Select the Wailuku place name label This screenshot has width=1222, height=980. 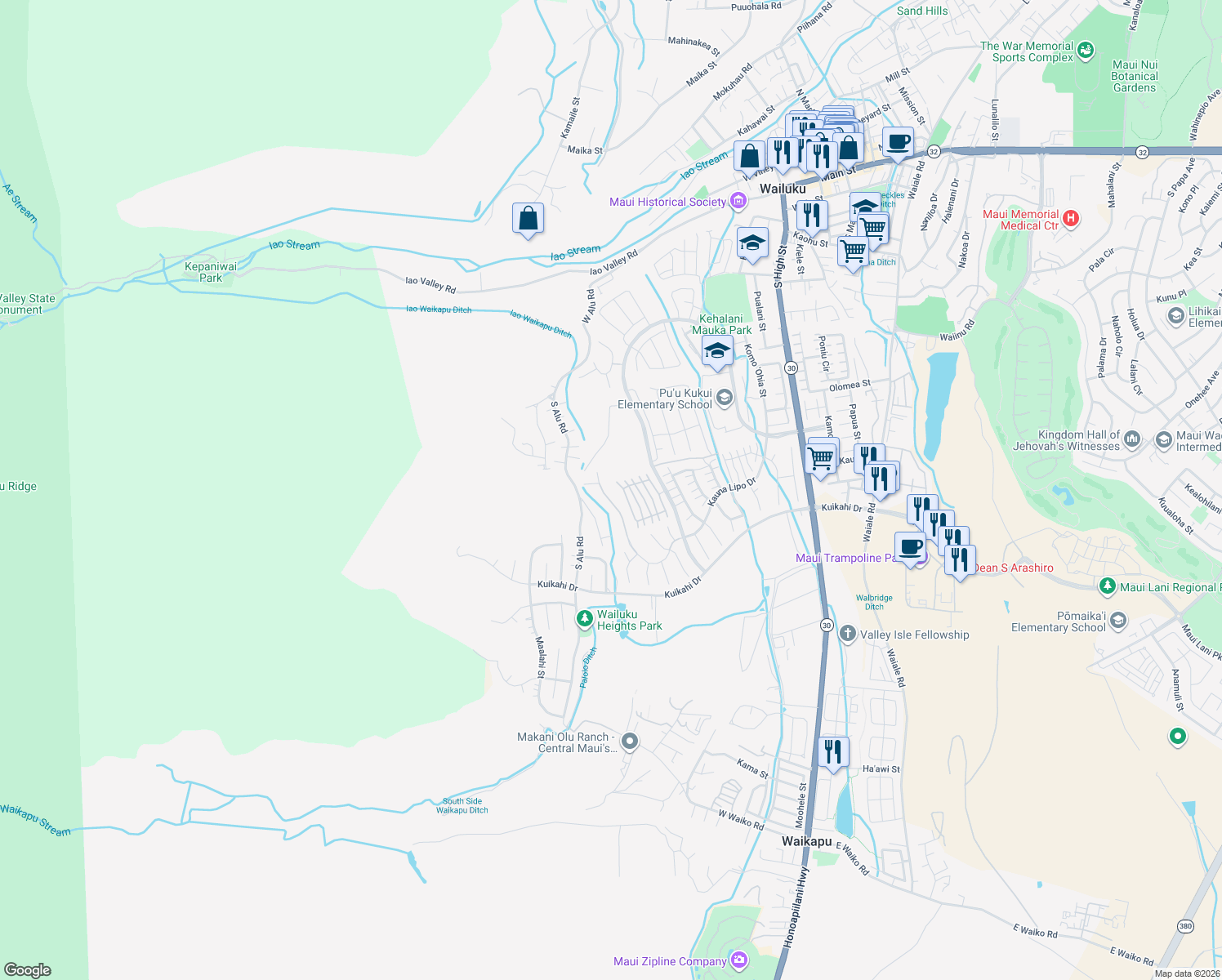point(783,189)
